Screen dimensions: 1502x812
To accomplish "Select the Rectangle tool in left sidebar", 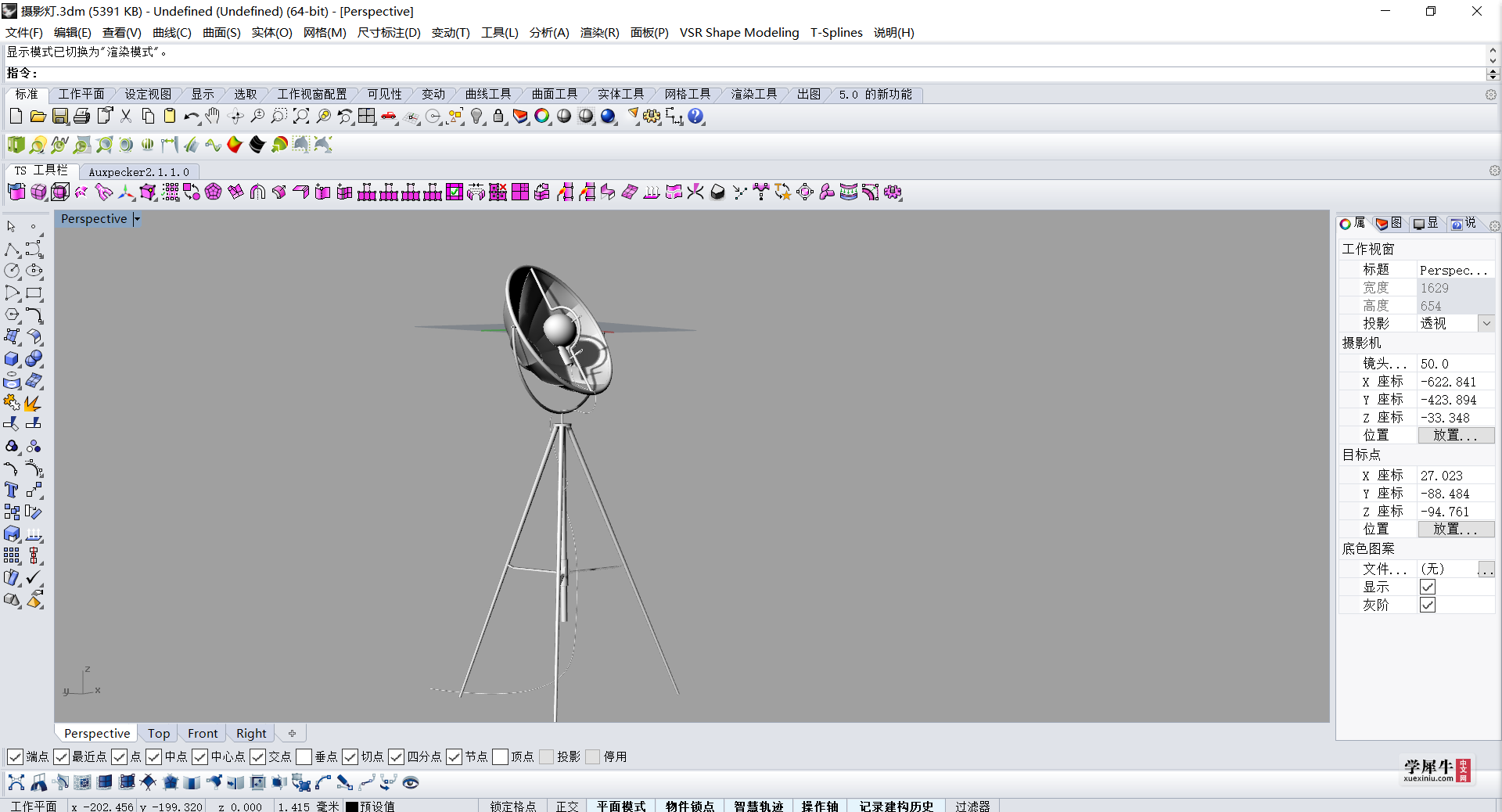I will [x=34, y=293].
